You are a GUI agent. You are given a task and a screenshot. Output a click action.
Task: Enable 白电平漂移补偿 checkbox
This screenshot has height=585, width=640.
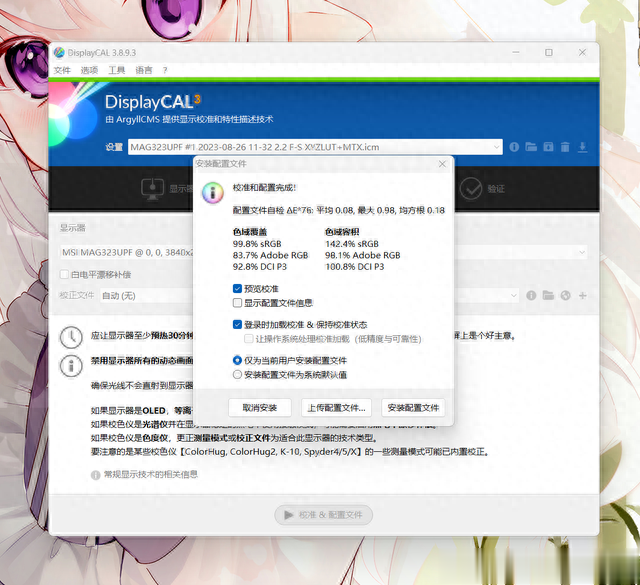64,274
